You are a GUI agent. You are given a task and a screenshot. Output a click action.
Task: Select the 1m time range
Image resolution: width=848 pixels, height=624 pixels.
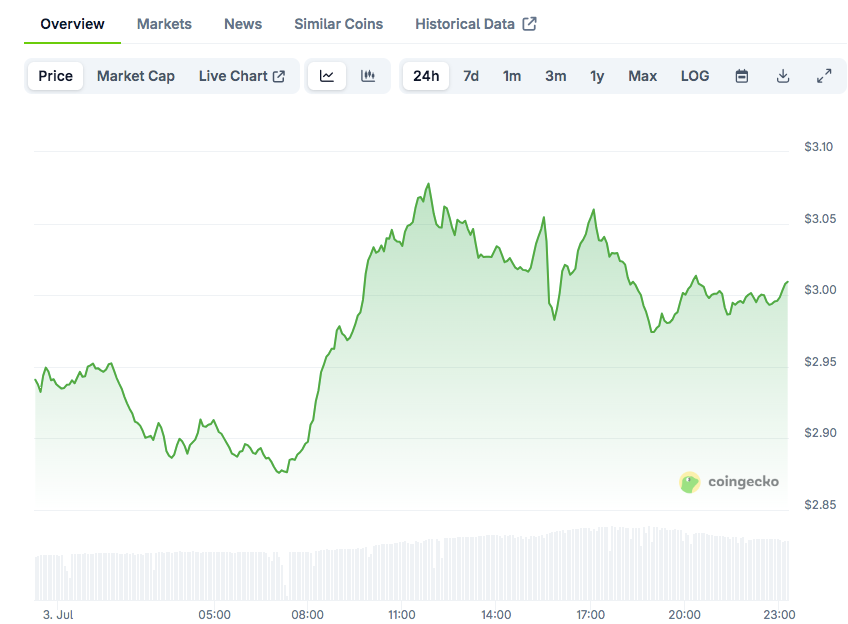[x=512, y=76]
